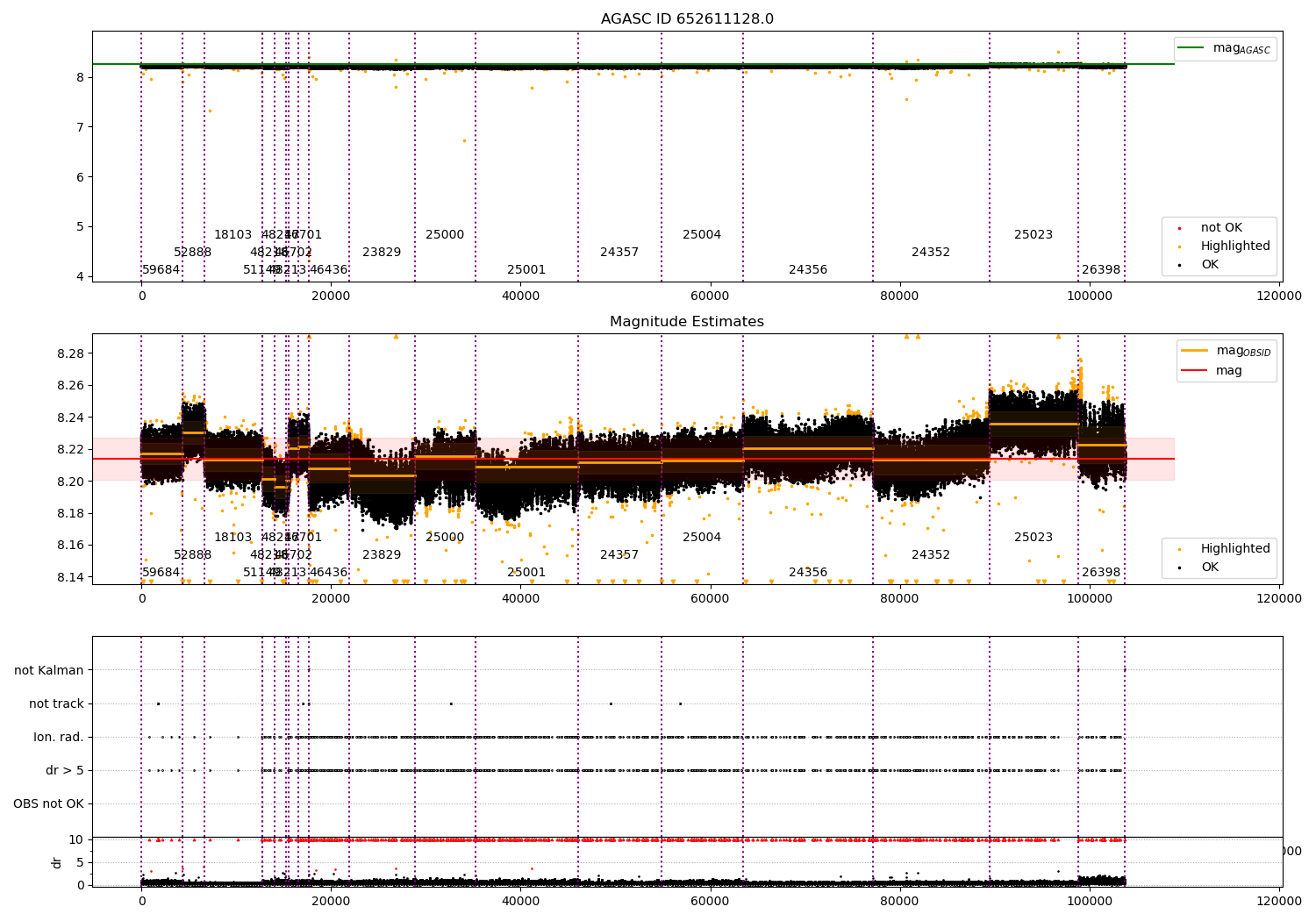Viewport: 1316px width, 921px height.
Task: Click obsid label 24352 in top plot
Action: 931,253
